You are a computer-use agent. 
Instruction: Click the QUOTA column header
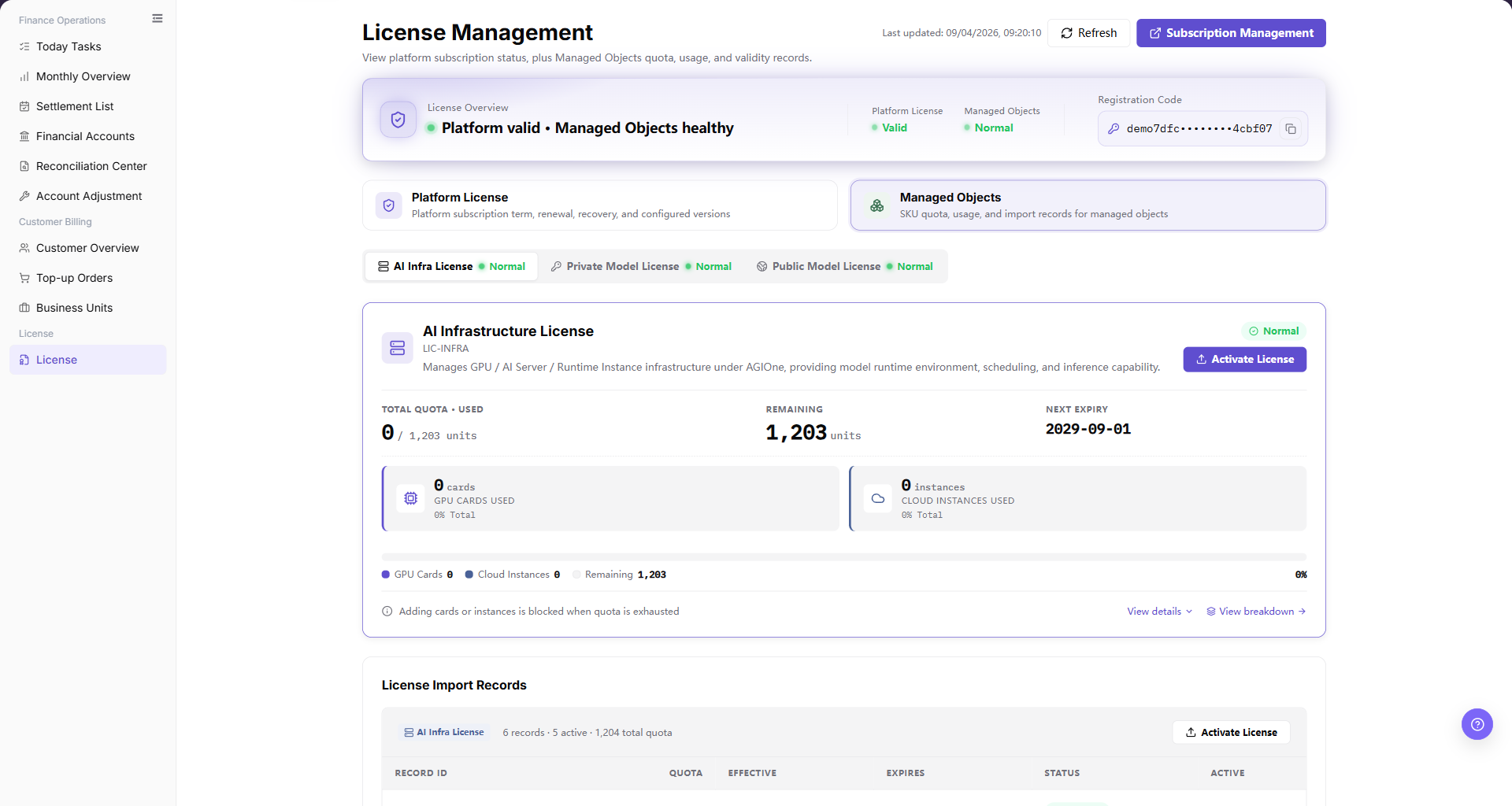click(x=686, y=774)
